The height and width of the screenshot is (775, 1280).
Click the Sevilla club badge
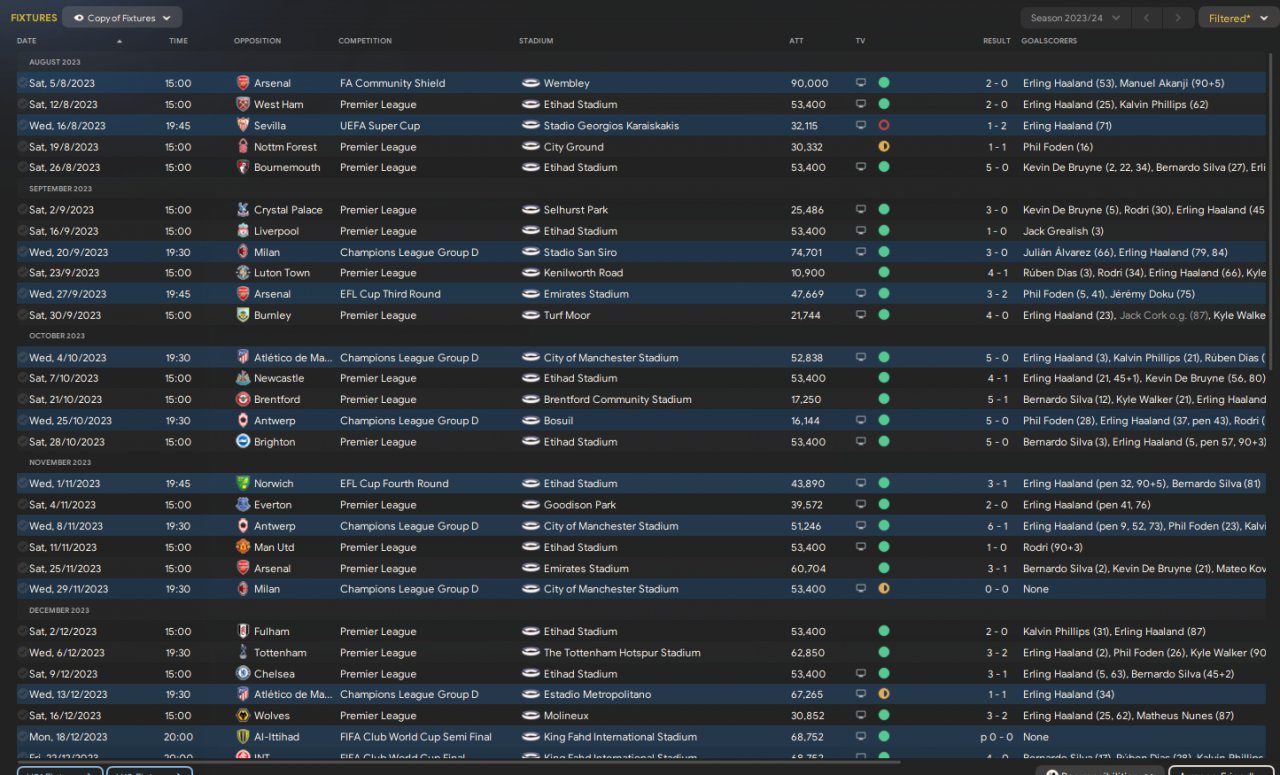(243, 125)
